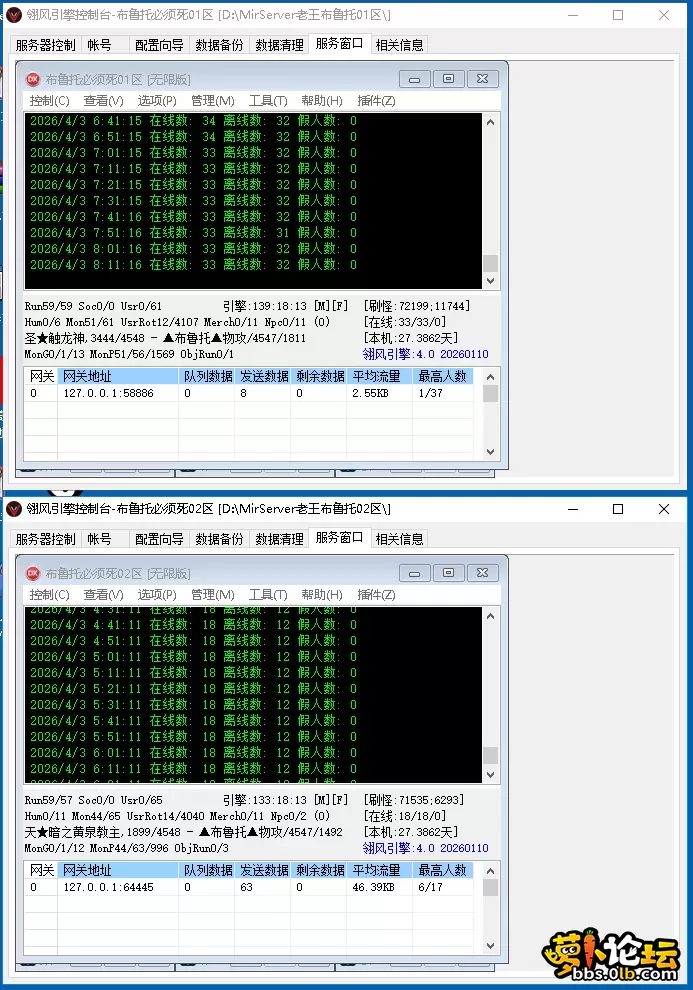Click the 翎风引擎控制台 02区 app icon
693x990 pixels.
tap(14, 509)
